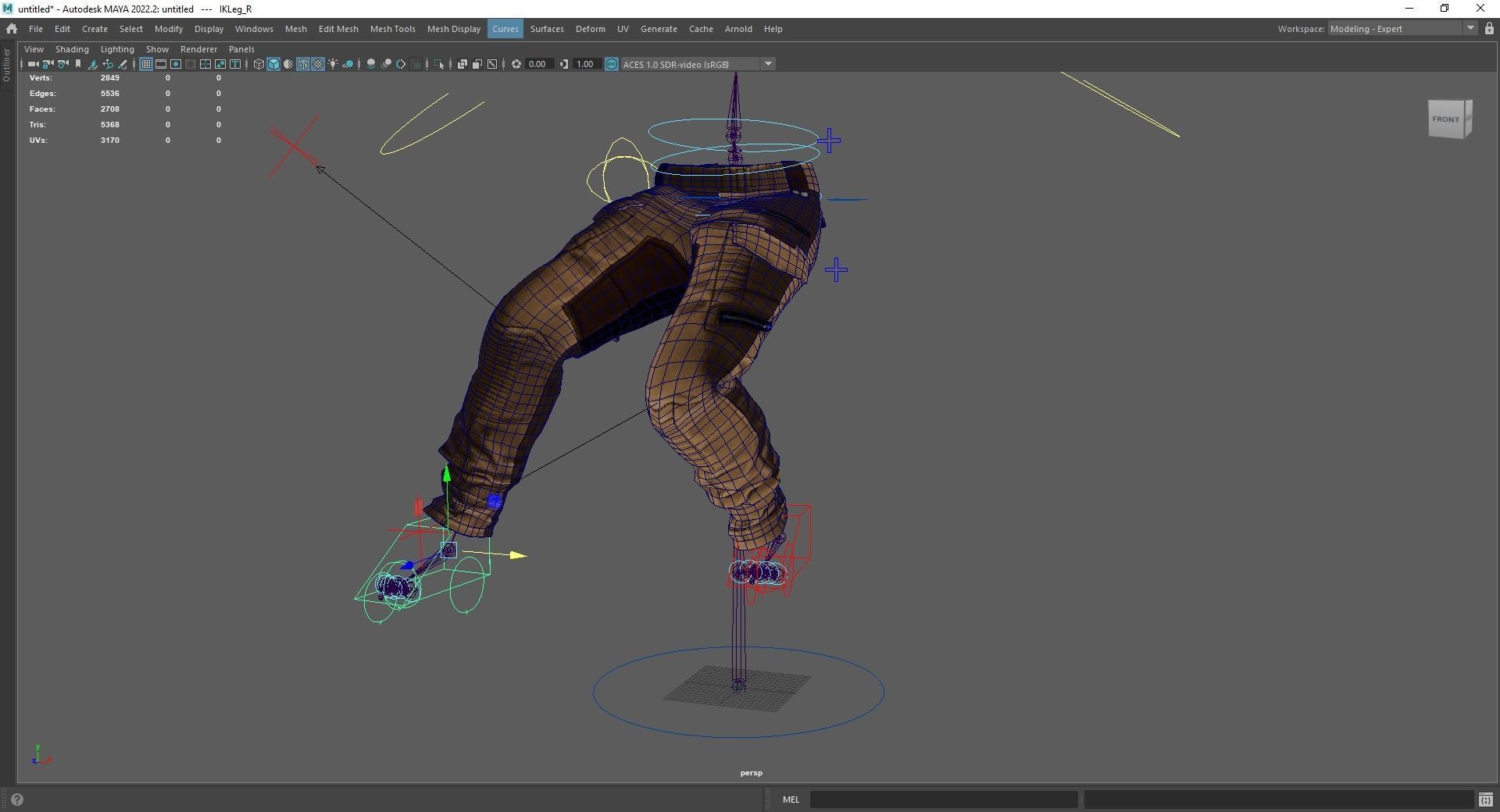Click the MEL command input field
This screenshot has height=812, width=1500.
click(x=944, y=800)
